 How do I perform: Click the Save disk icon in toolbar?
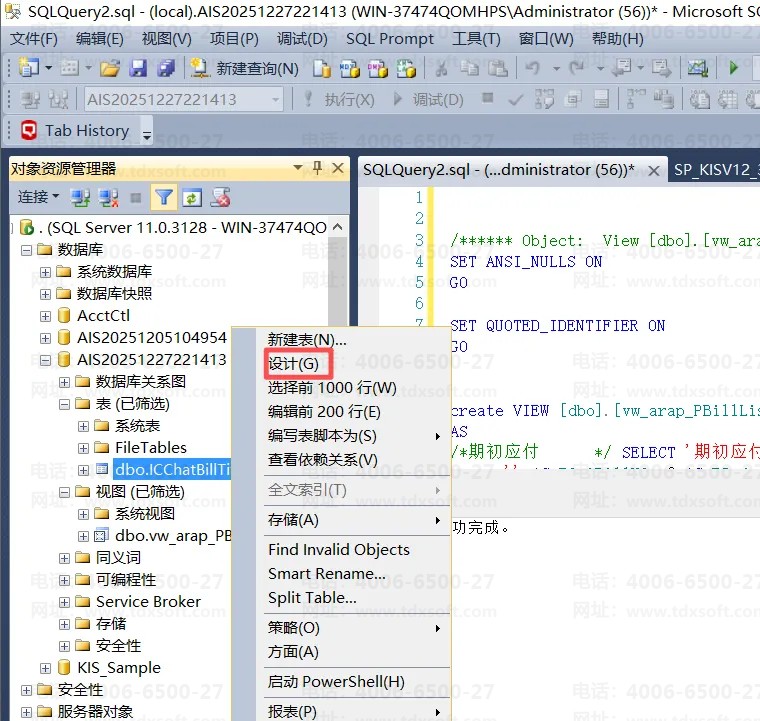[x=138, y=69]
